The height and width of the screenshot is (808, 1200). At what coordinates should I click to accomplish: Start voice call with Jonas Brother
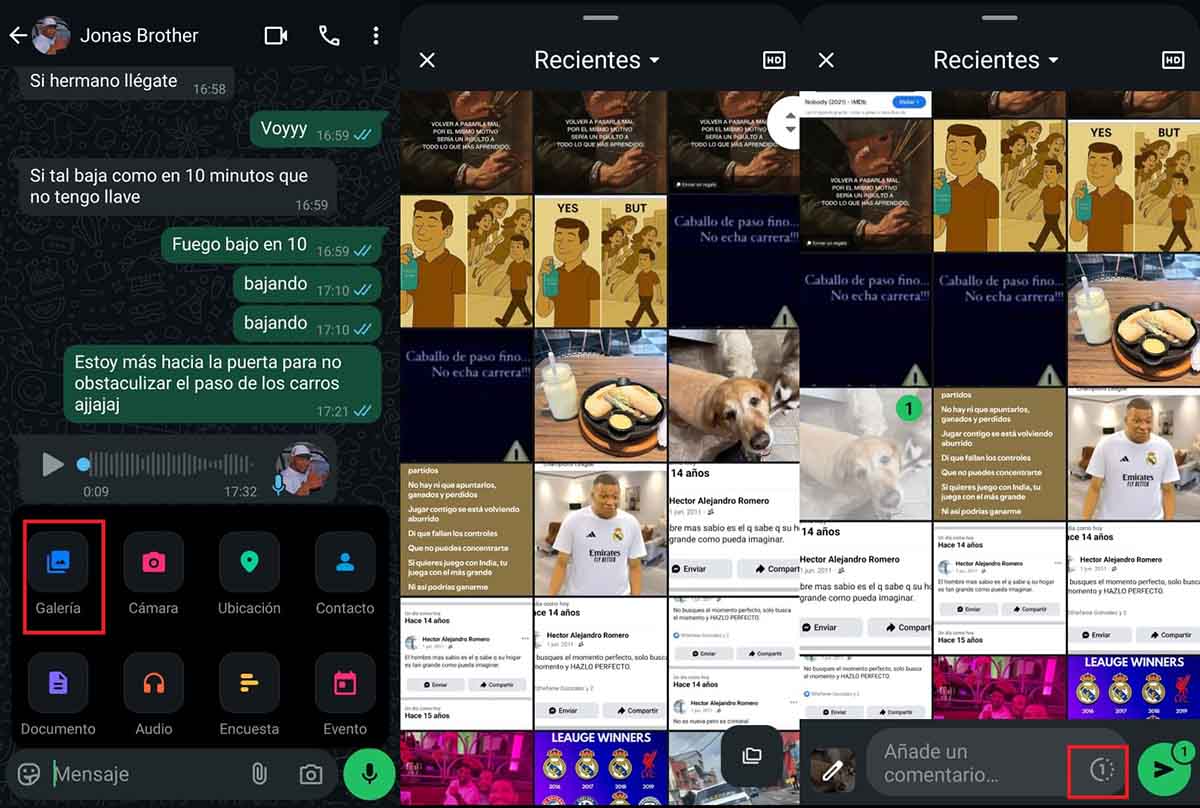(328, 36)
